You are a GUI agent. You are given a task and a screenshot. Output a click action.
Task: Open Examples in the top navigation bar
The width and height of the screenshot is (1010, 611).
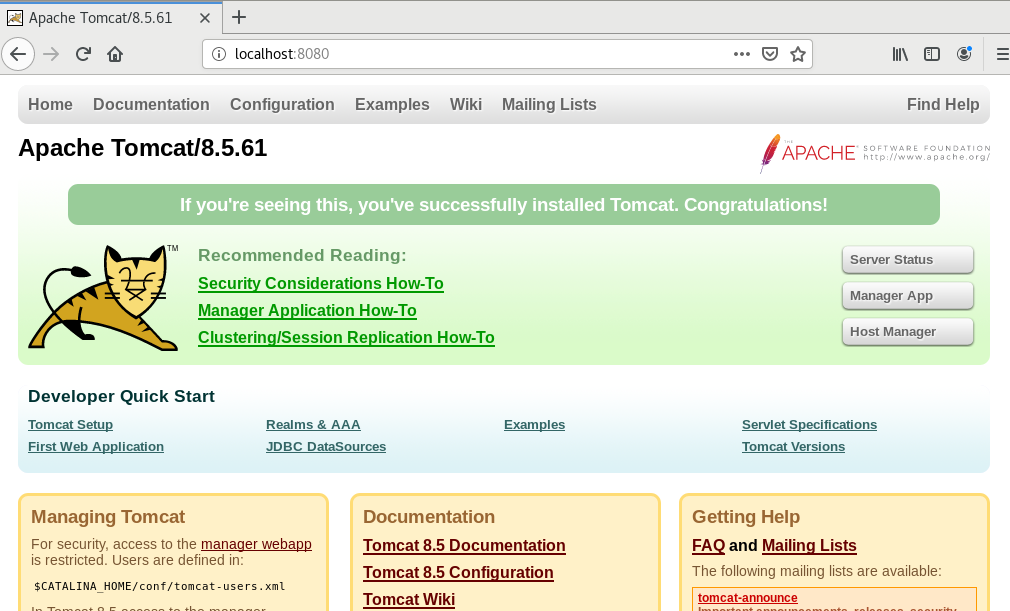tap(392, 104)
